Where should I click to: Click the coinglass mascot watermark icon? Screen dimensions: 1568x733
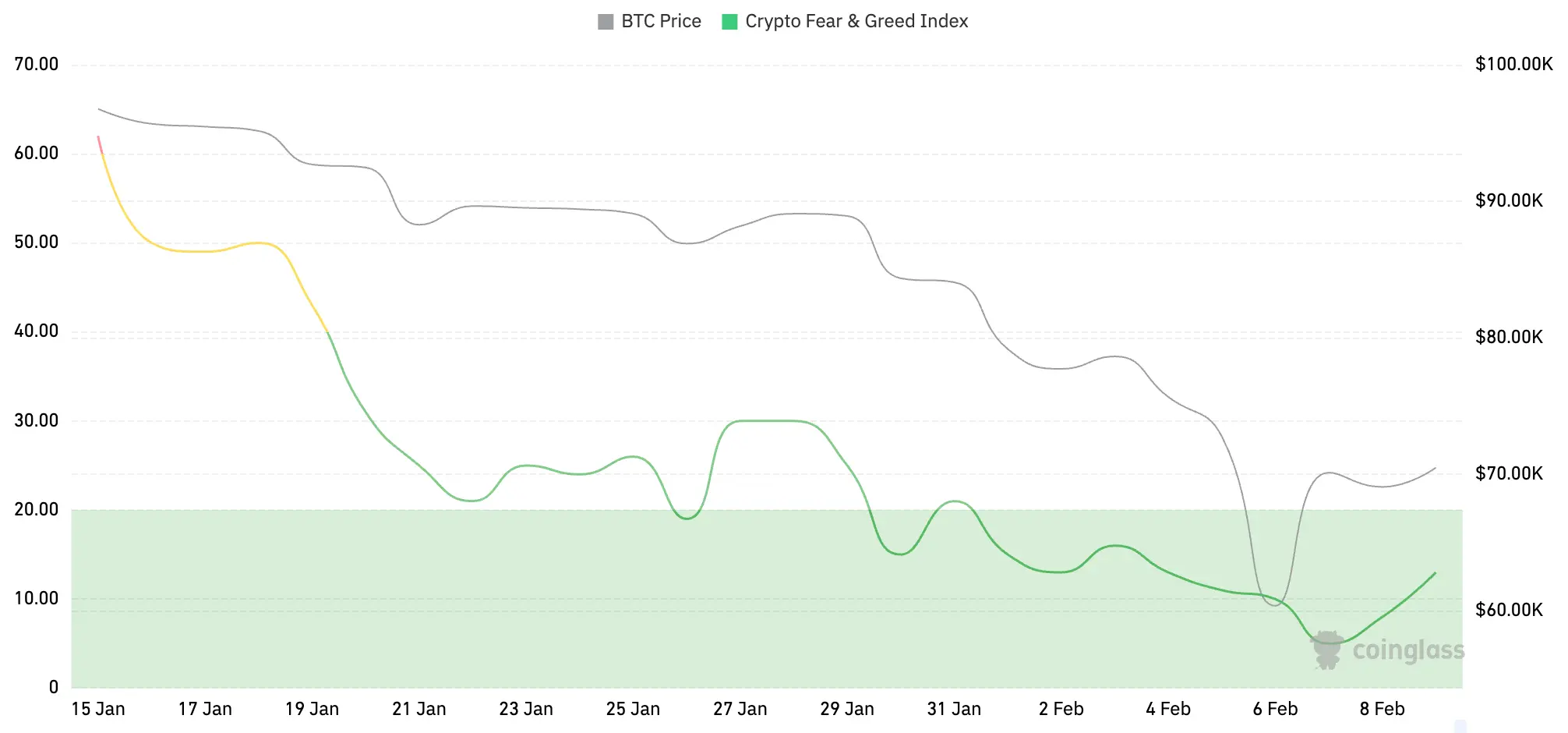click(x=1326, y=650)
